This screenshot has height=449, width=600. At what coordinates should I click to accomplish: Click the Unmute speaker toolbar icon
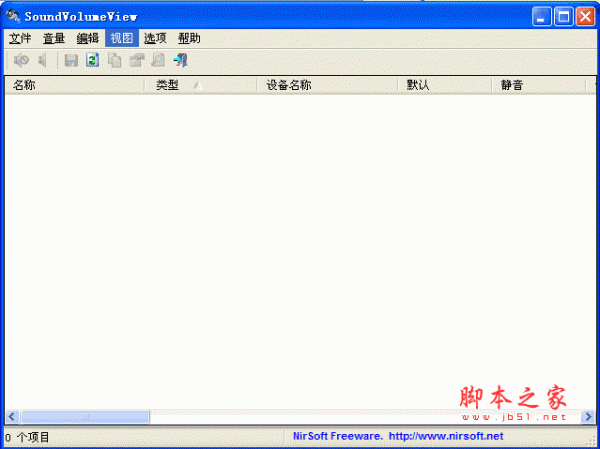(42, 60)
